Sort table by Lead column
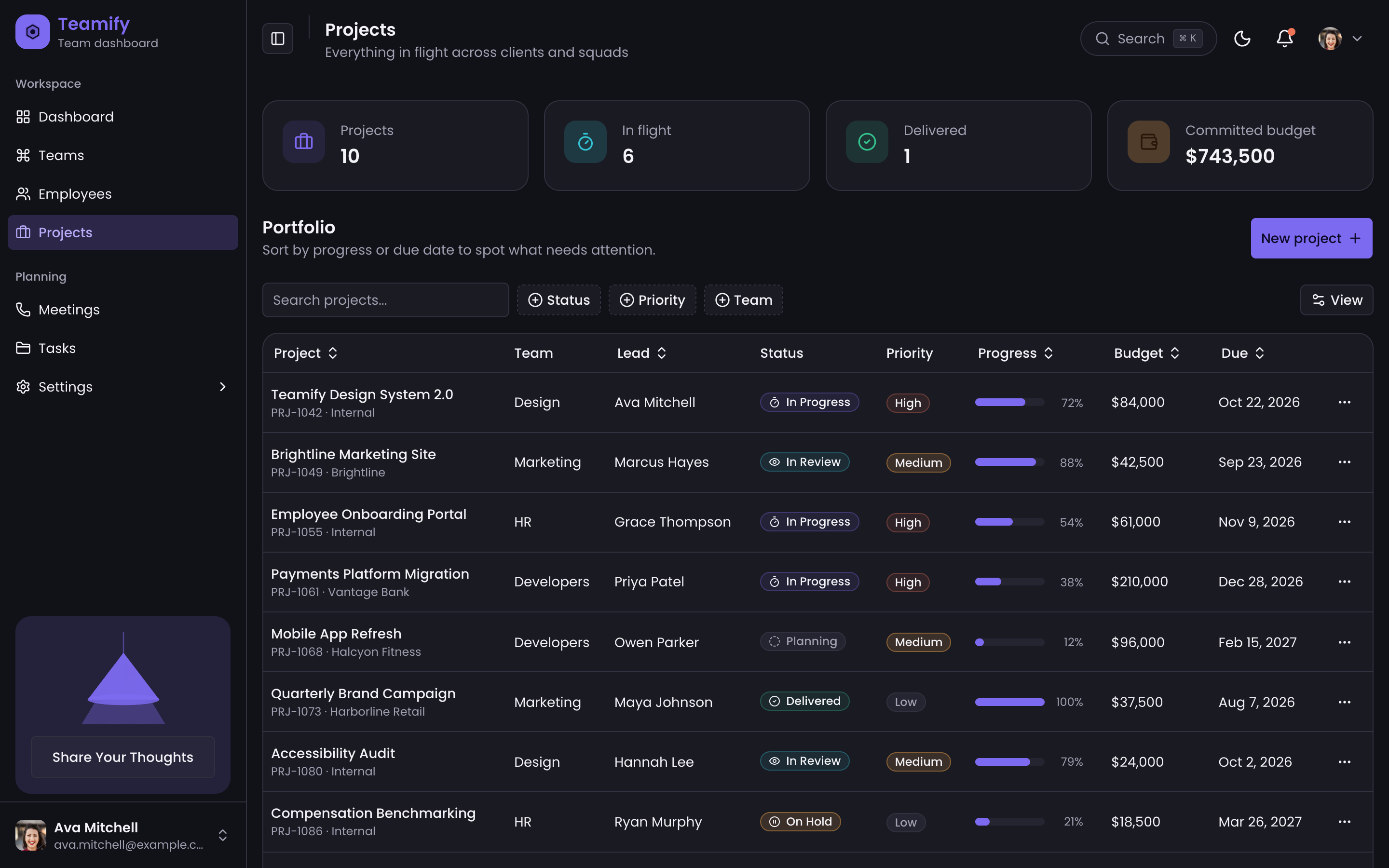This screenshot has height=868, width=1389. coord(641,353)
